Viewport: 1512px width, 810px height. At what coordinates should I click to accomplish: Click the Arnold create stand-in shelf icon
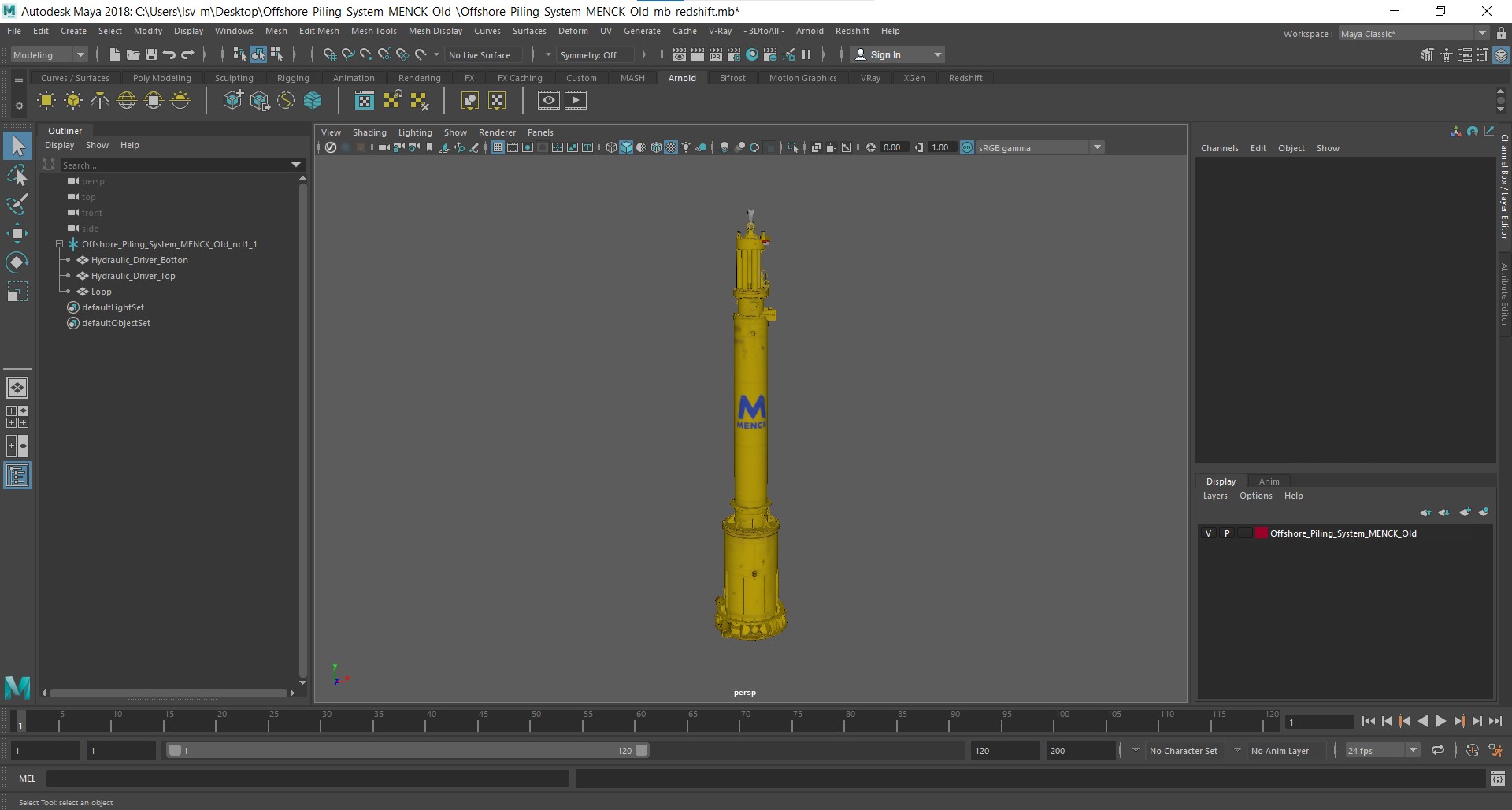[232, 101]
